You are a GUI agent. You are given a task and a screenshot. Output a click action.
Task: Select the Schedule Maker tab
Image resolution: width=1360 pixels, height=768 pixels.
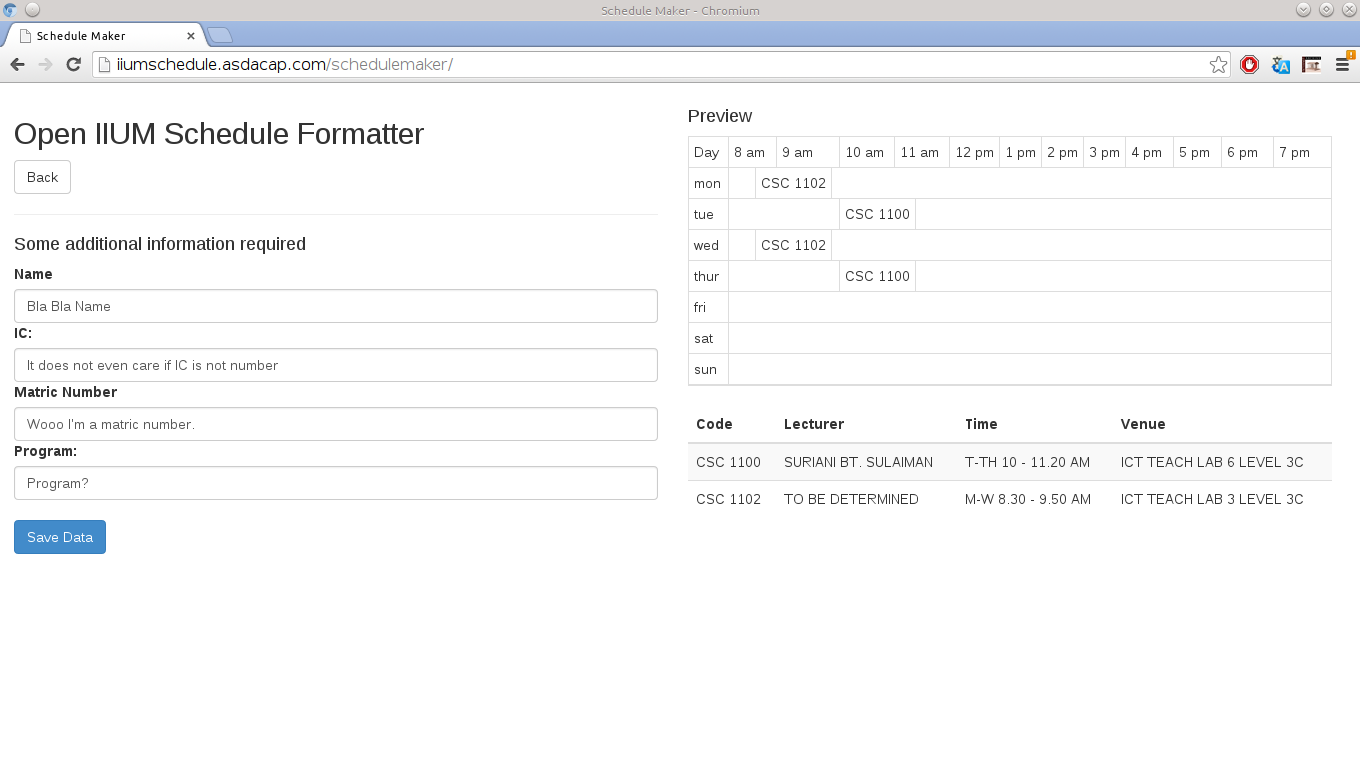(x=104, y=36)
